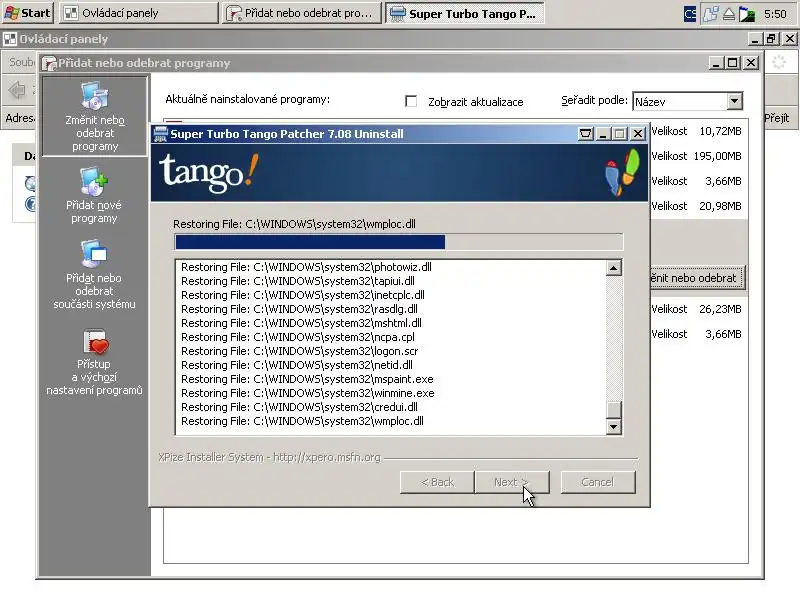Click the back arrow in Ovládací panely toolbar
This screenshot has width=800, height=600.
point(17,90)
